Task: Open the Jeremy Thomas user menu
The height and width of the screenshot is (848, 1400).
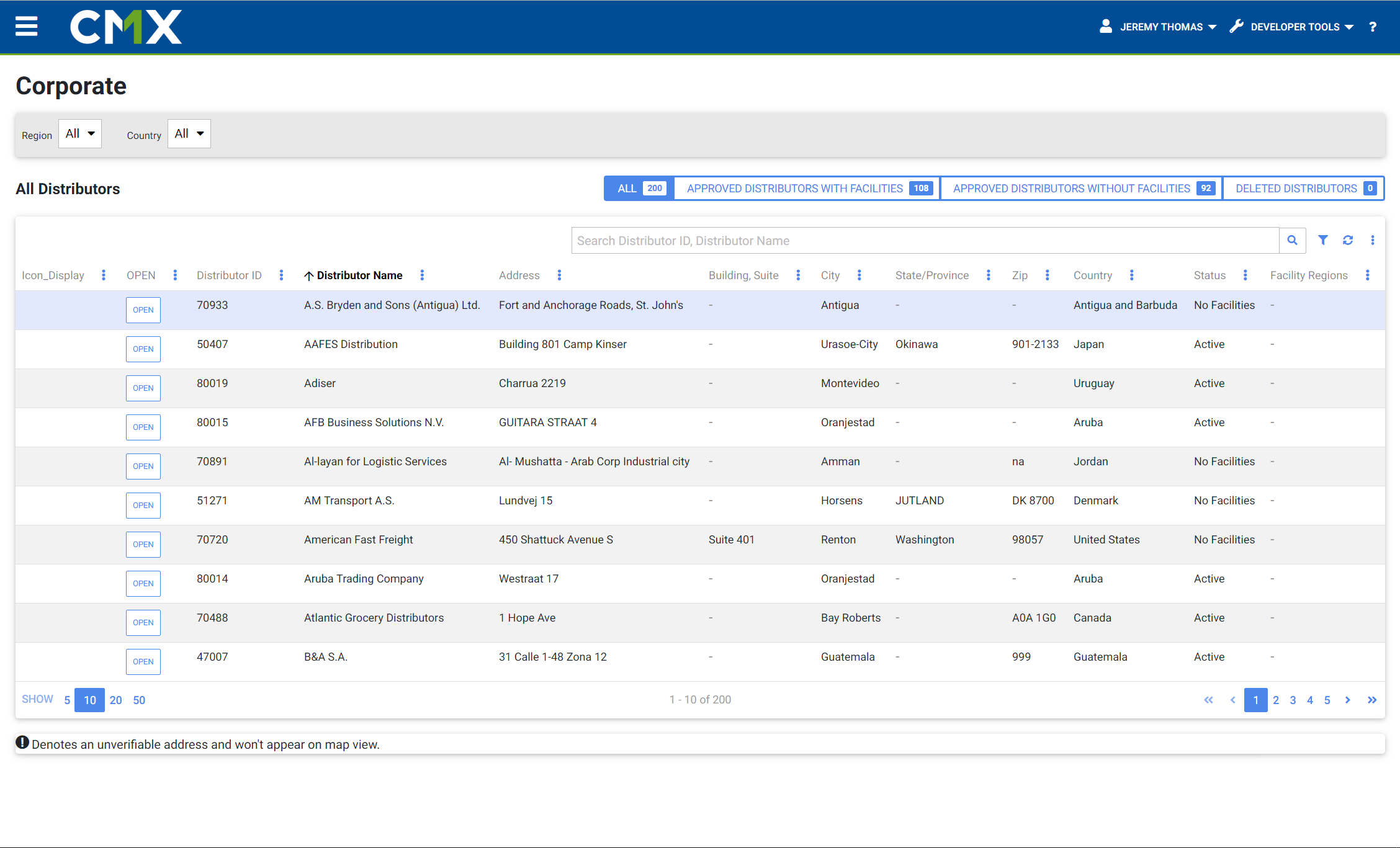Action: (x=1158, y=27)
